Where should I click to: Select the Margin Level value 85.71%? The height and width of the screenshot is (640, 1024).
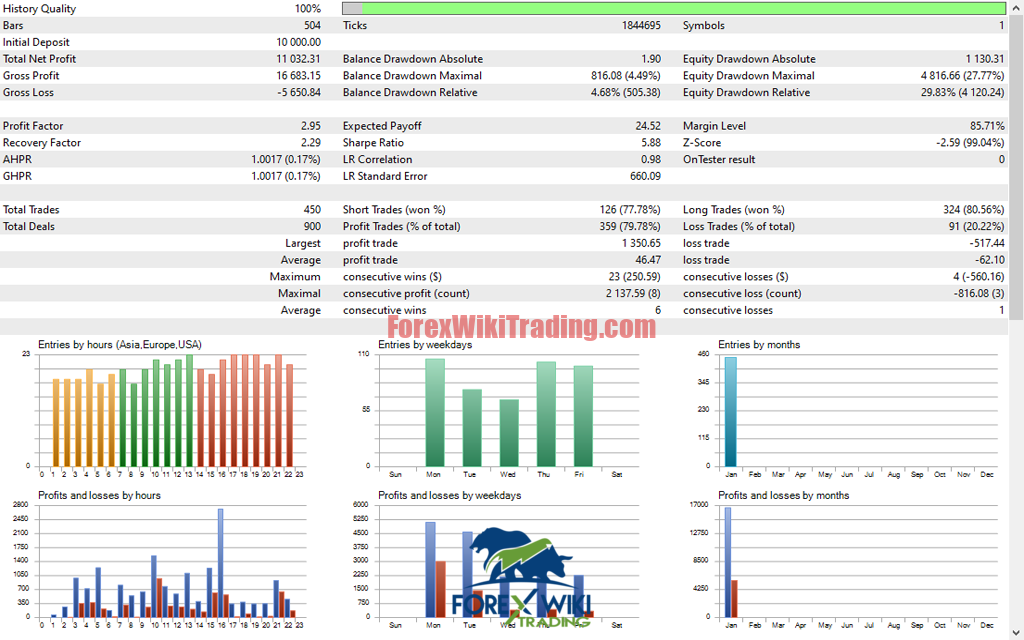pos(987,126)
